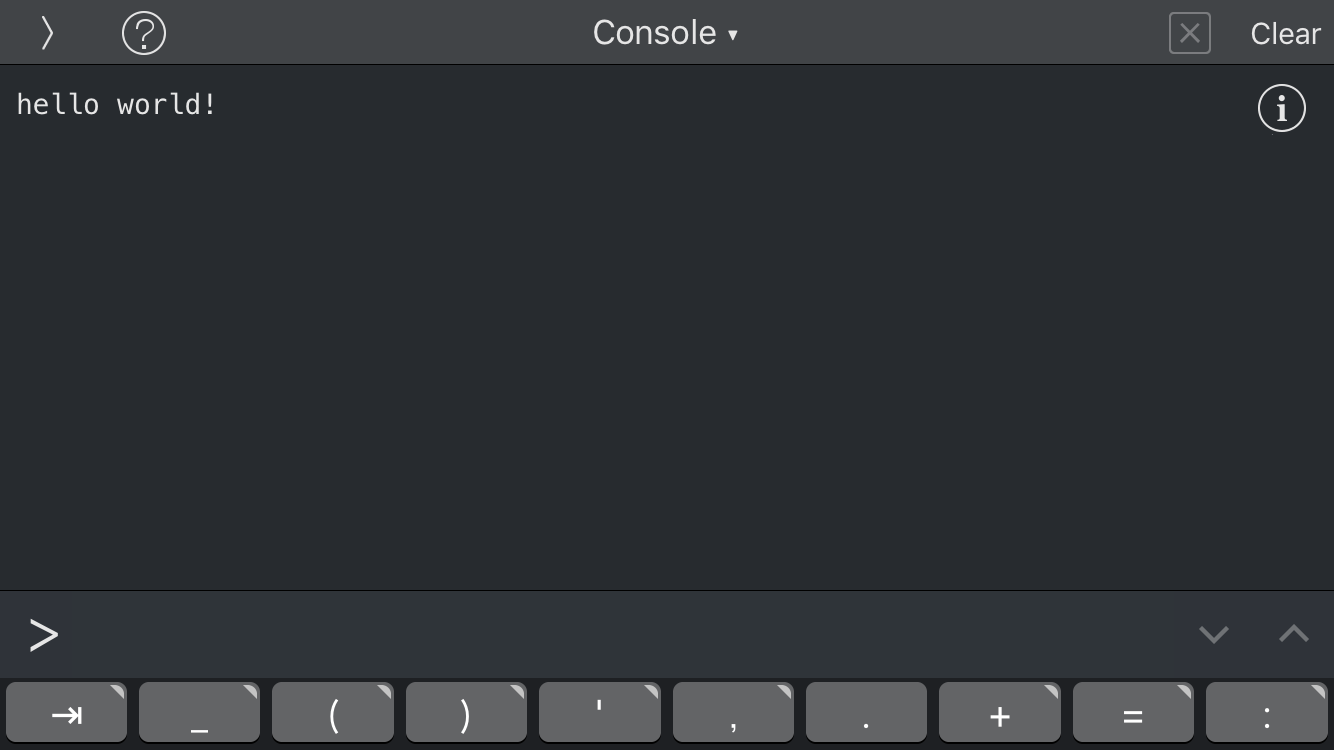This screenshot has width=1334, height=750.
Task: Tap the underscore key
Action: click(x=199, y=713)
